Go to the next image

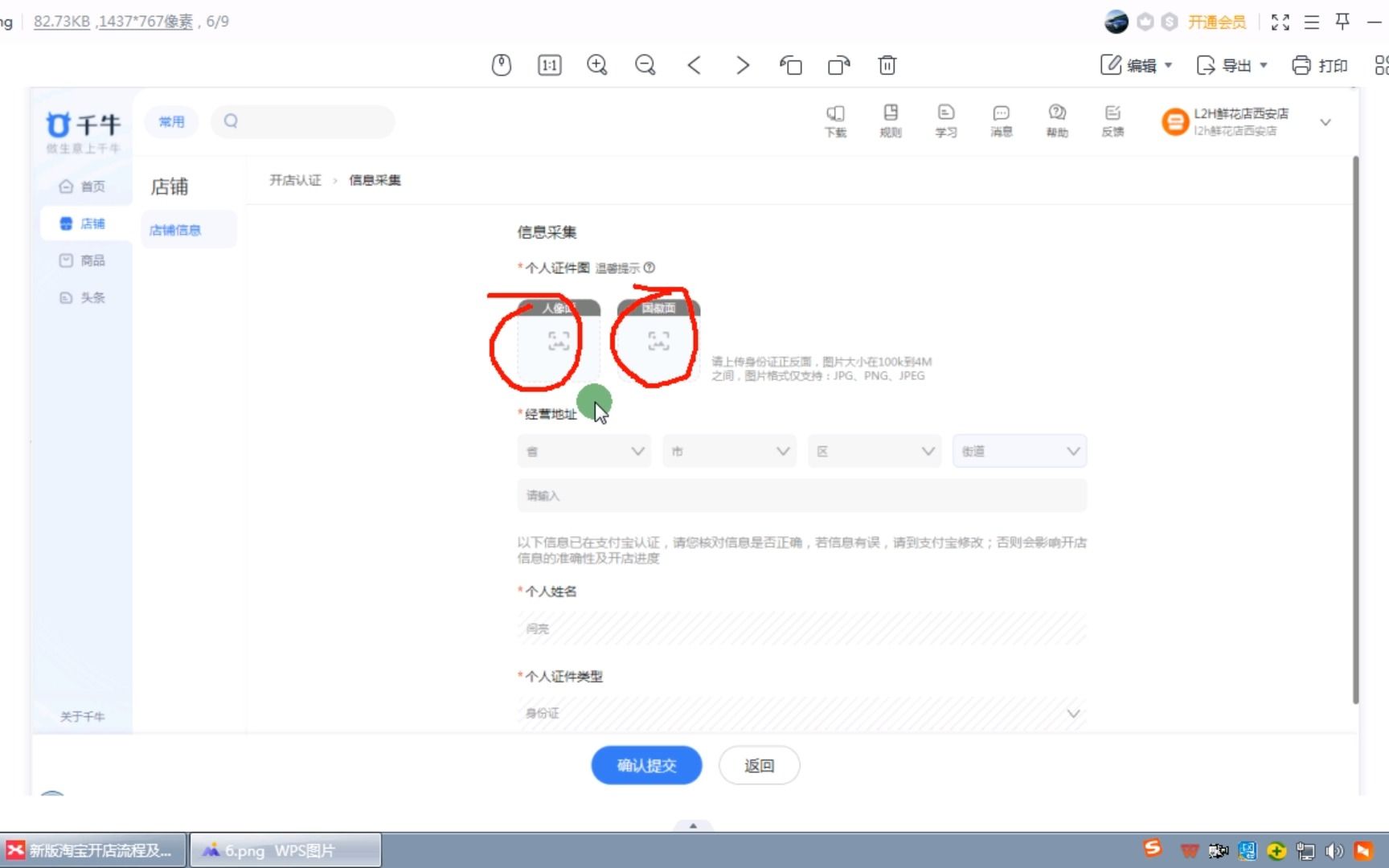[x=743, y=65]
